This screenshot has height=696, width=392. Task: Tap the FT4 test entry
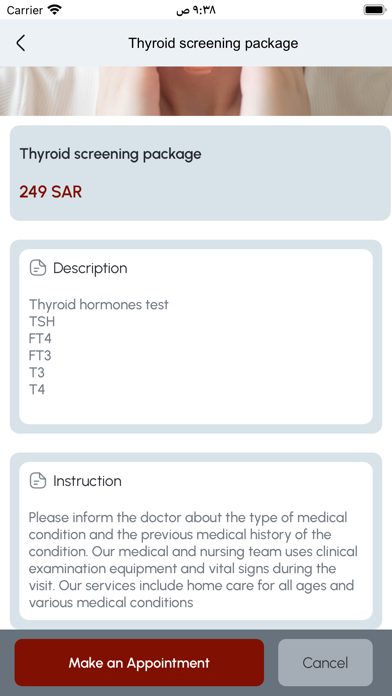40,339
